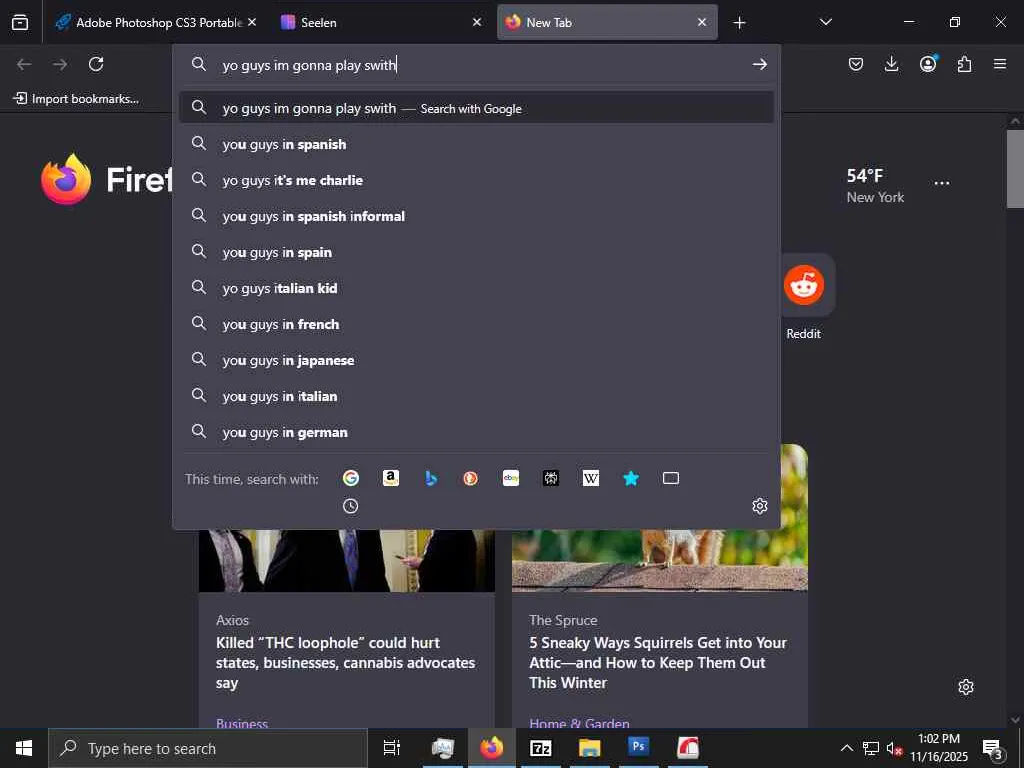Open Windows Start menu
1024x768 pixels.
(24, 748)
